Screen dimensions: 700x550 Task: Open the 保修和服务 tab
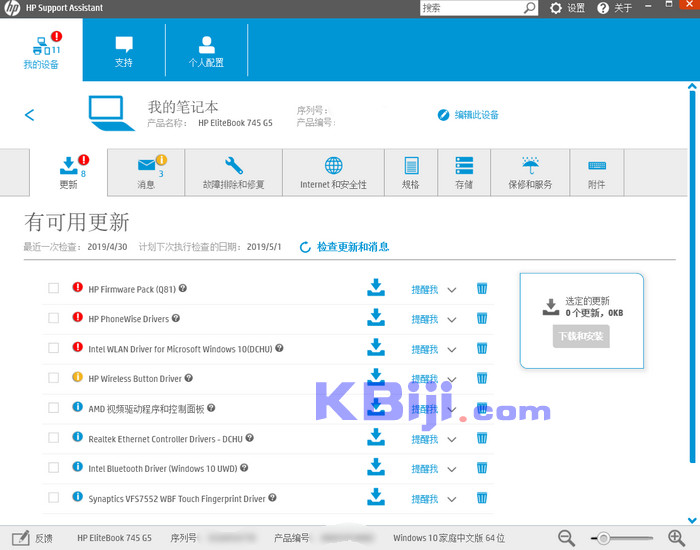530,172
